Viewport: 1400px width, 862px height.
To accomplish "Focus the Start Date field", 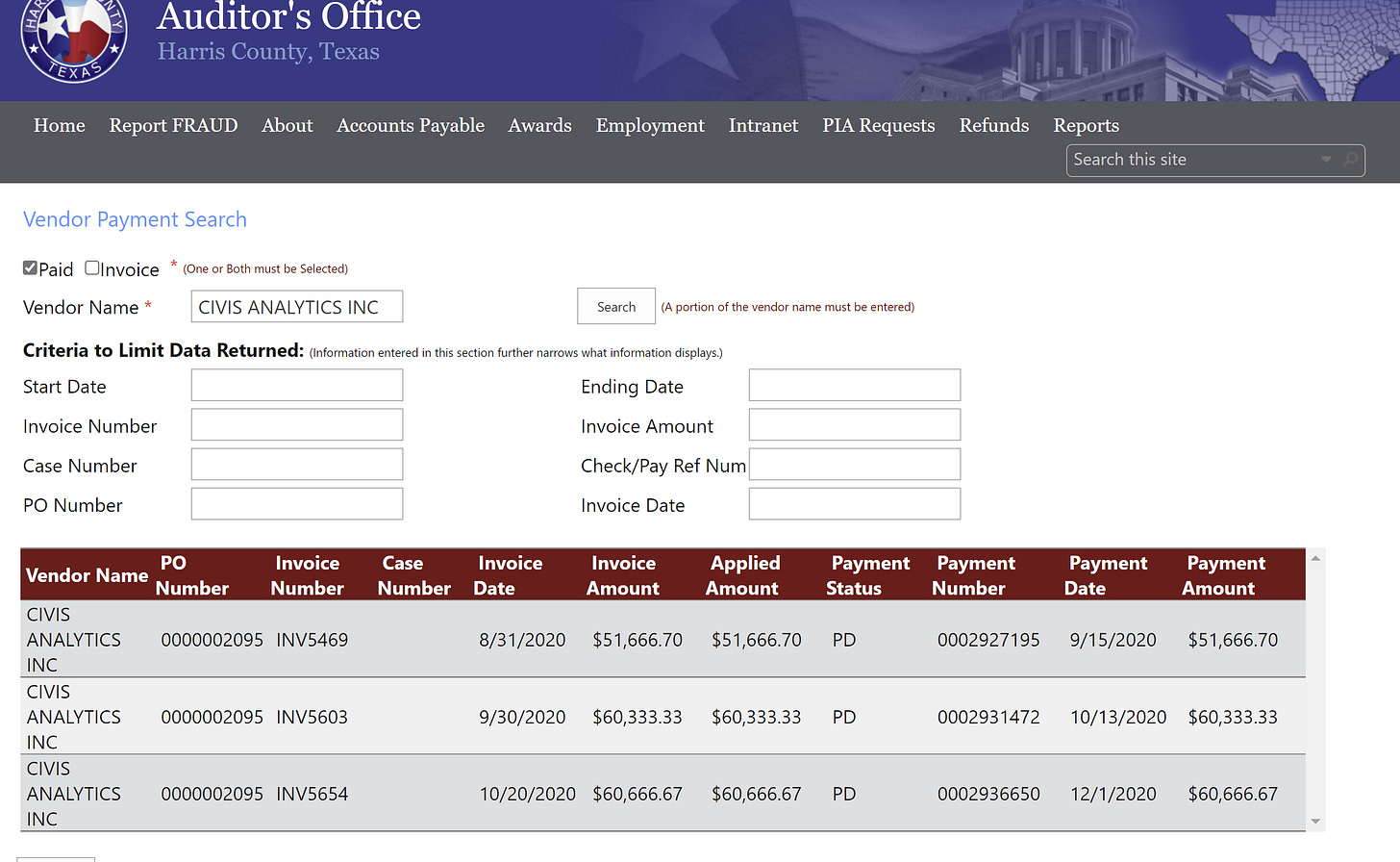I will pos(297,386).
